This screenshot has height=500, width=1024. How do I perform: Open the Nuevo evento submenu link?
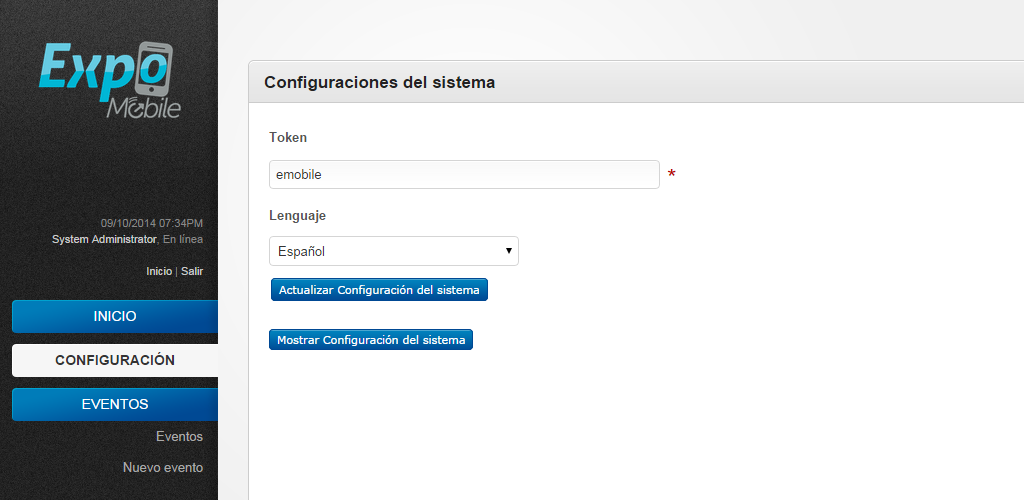point(162,467)
